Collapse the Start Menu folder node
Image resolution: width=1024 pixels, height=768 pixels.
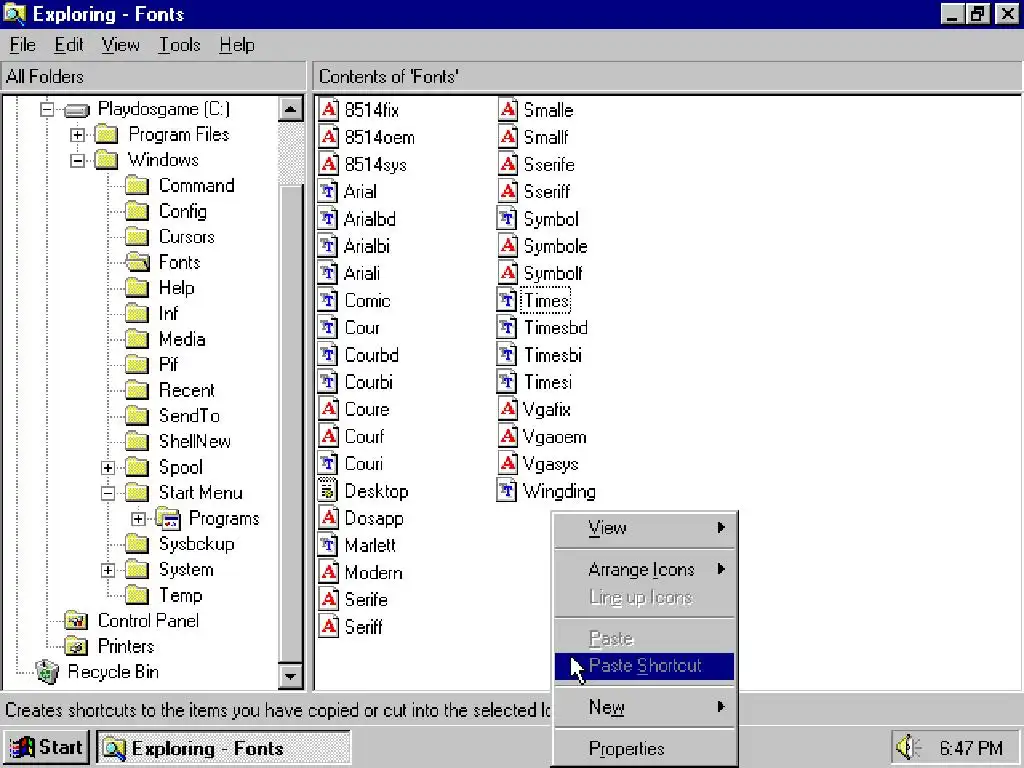pos(108,493)
